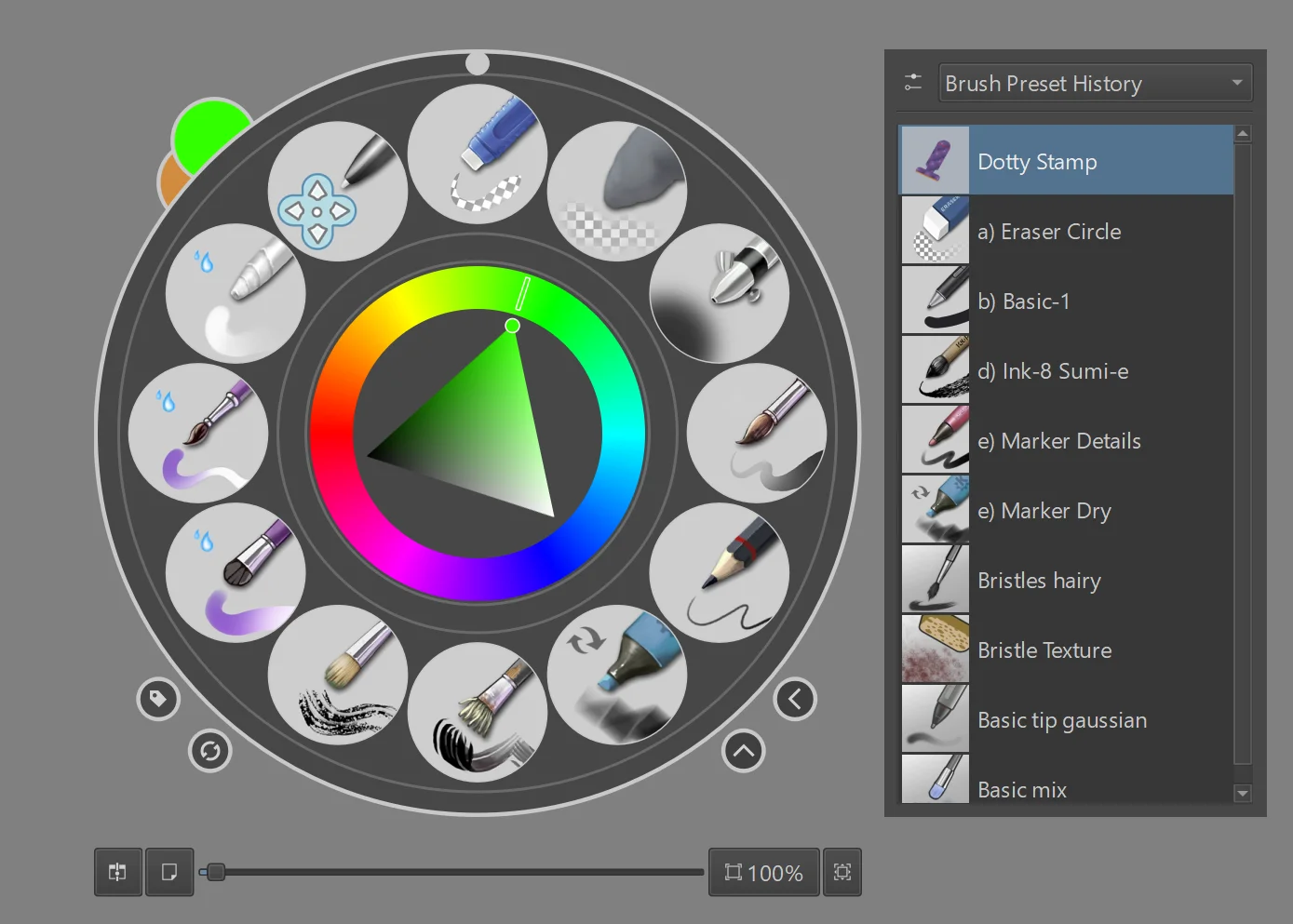
Task: Toggle canvas-only mode button
Action: point(169,872)
